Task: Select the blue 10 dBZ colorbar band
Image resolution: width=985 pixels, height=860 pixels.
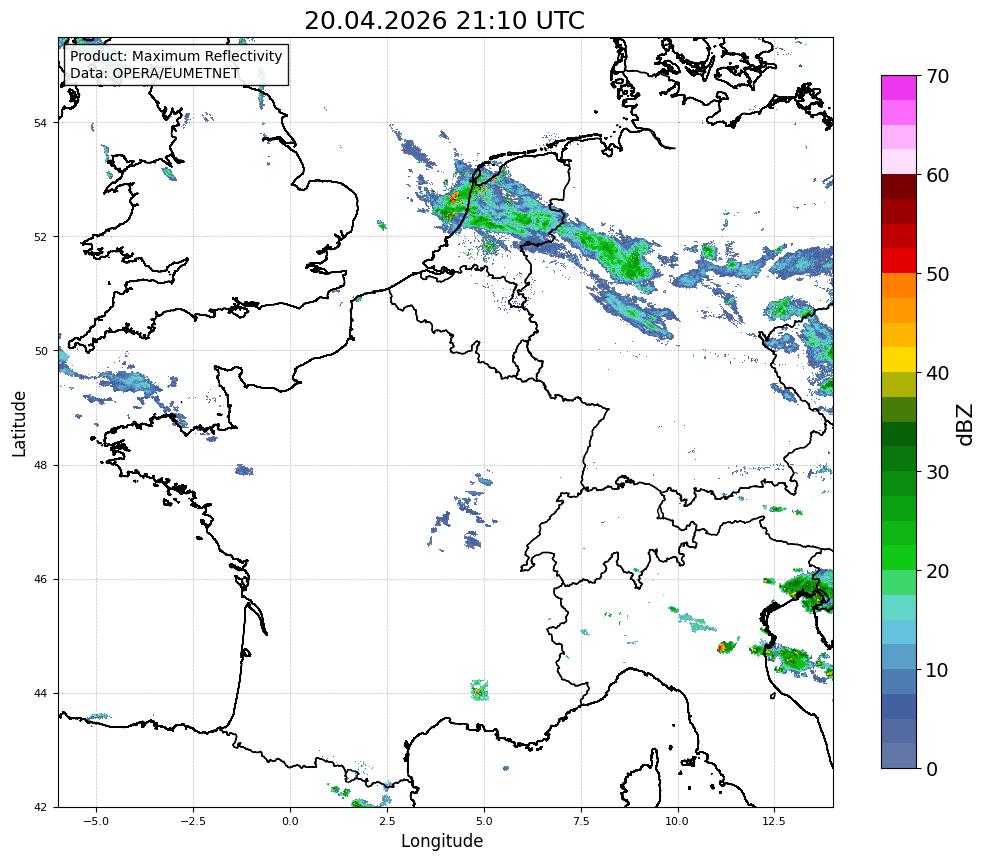Action: [898, 681]
